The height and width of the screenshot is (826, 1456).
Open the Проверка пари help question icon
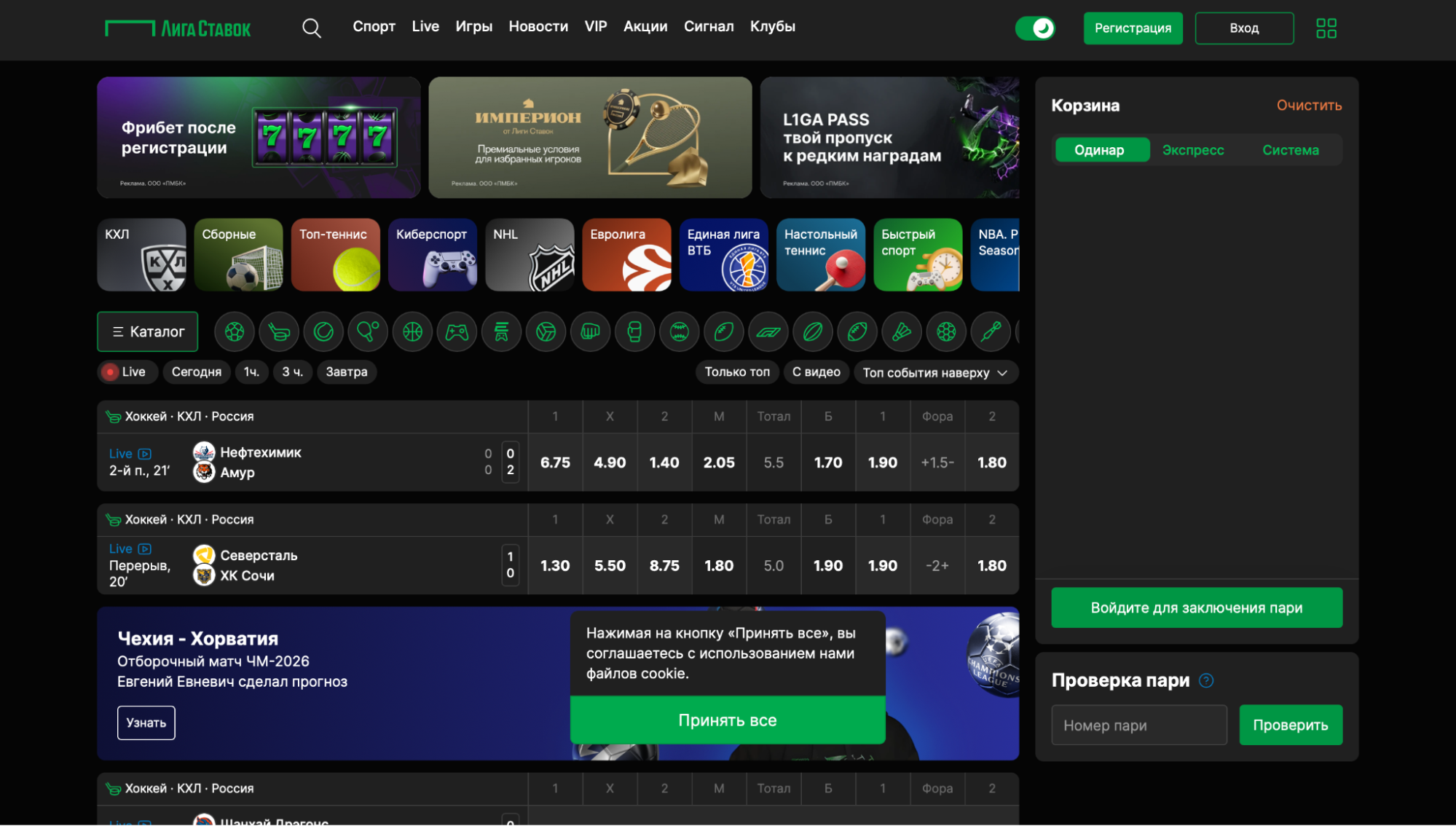1206,680
